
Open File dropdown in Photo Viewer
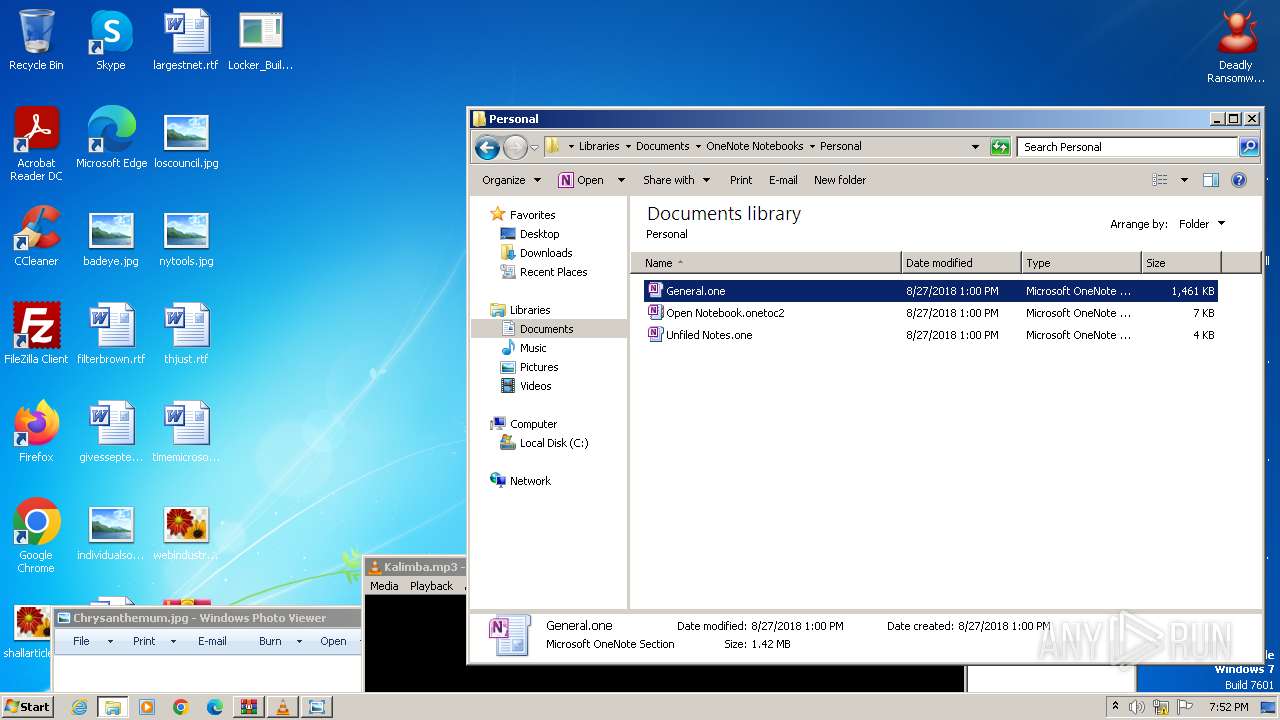pos(90,641)
